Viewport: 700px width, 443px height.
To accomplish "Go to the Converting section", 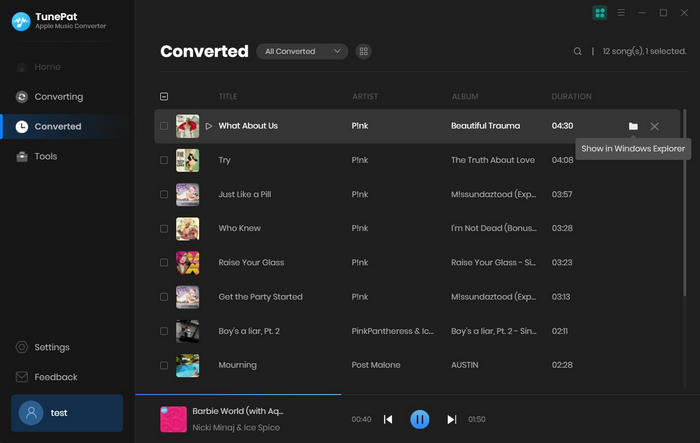I will click(50, 96).
